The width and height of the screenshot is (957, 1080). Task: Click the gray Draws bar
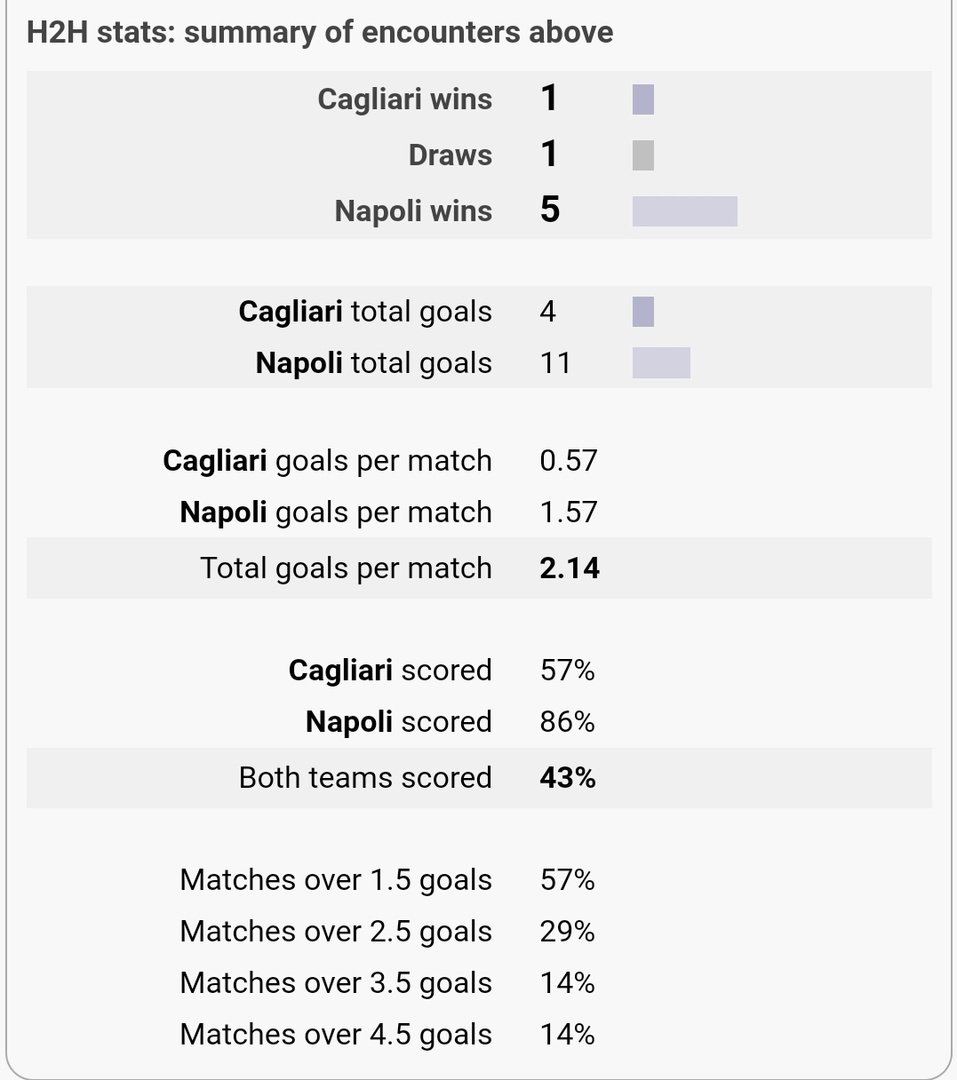643,156
